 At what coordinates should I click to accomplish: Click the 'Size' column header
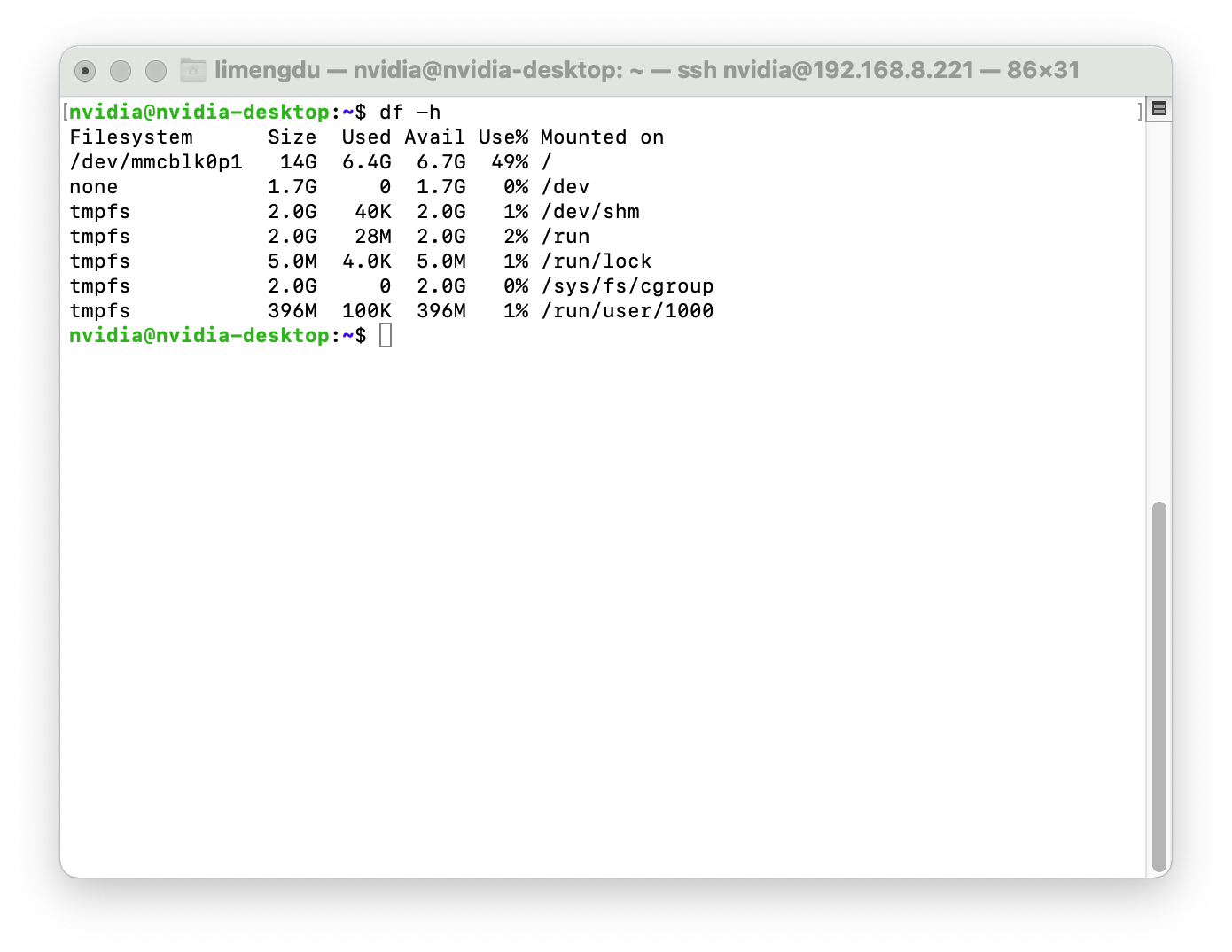click(x=292, y=137)
